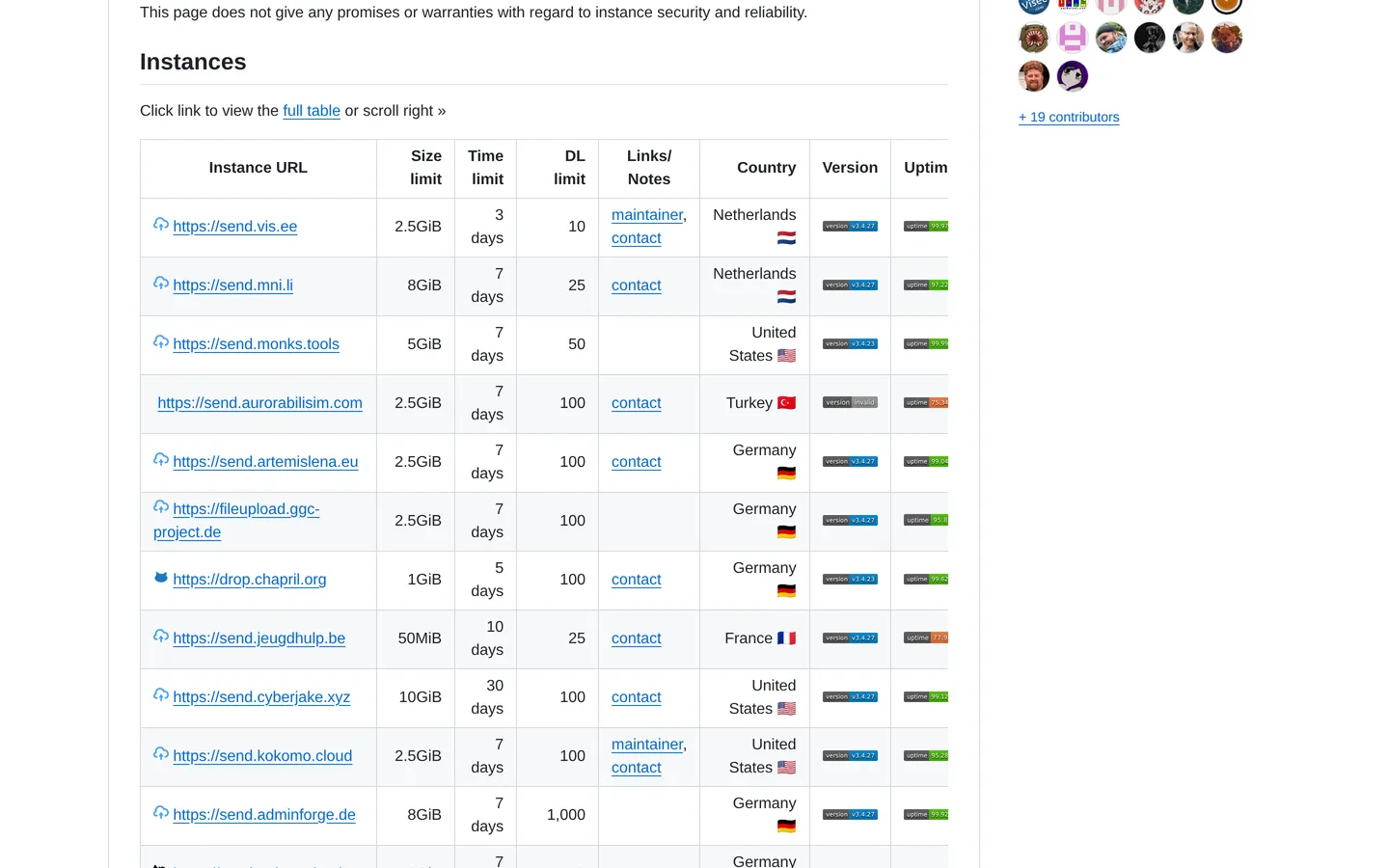Click the cloud icon beside fileupload.ggc-project.de
The image size is (1389, 868).
pyautogui.click(x=161, y=506)
